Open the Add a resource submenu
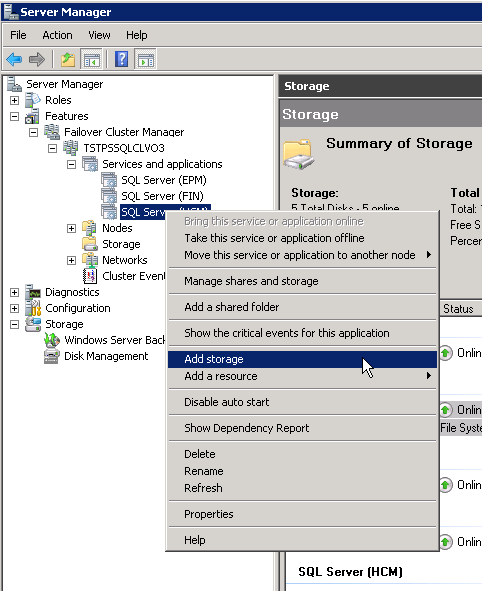This screenshot has height=591, width=482. point(302,376)
